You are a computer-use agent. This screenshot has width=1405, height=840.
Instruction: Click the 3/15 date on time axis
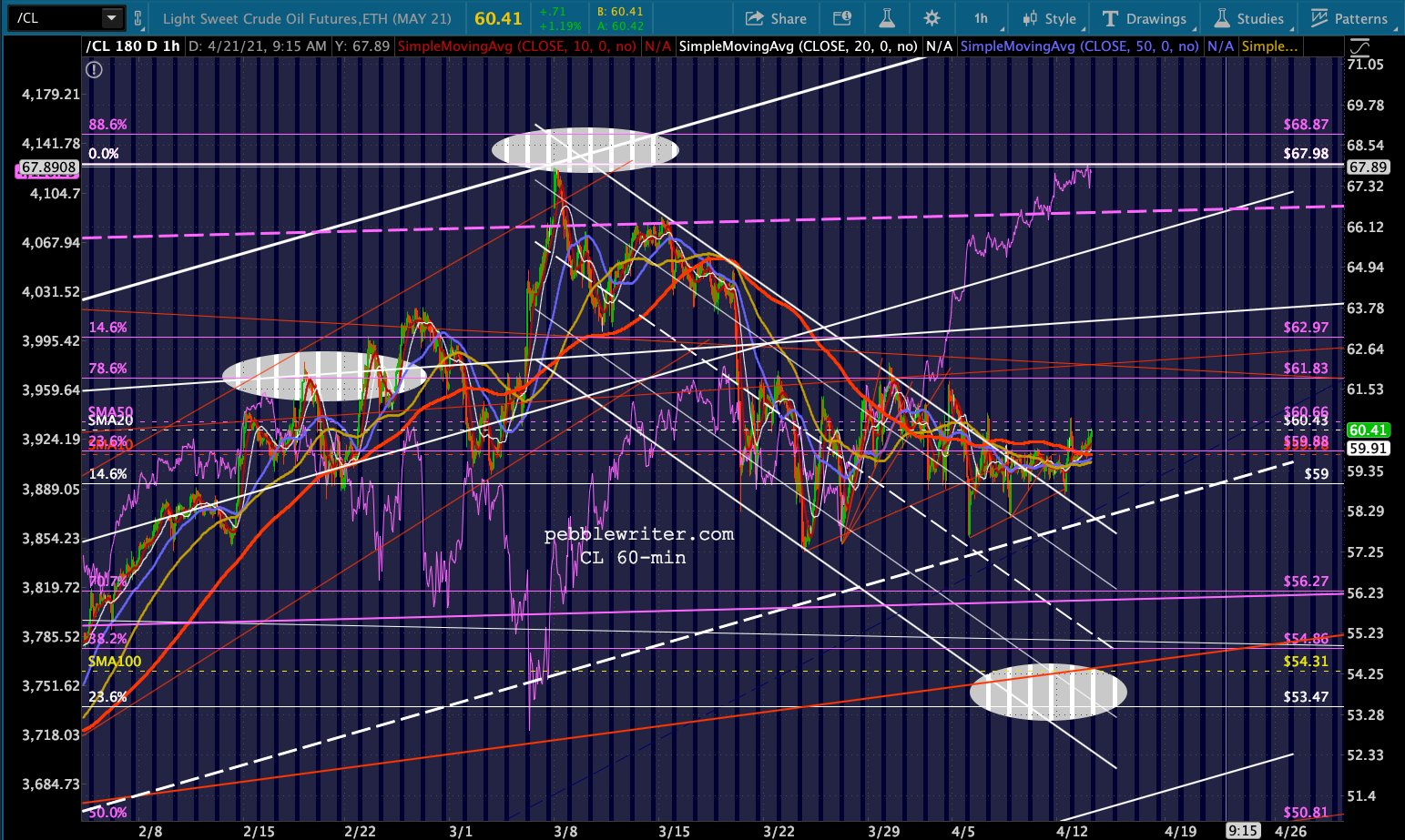(x=674, y=831)
